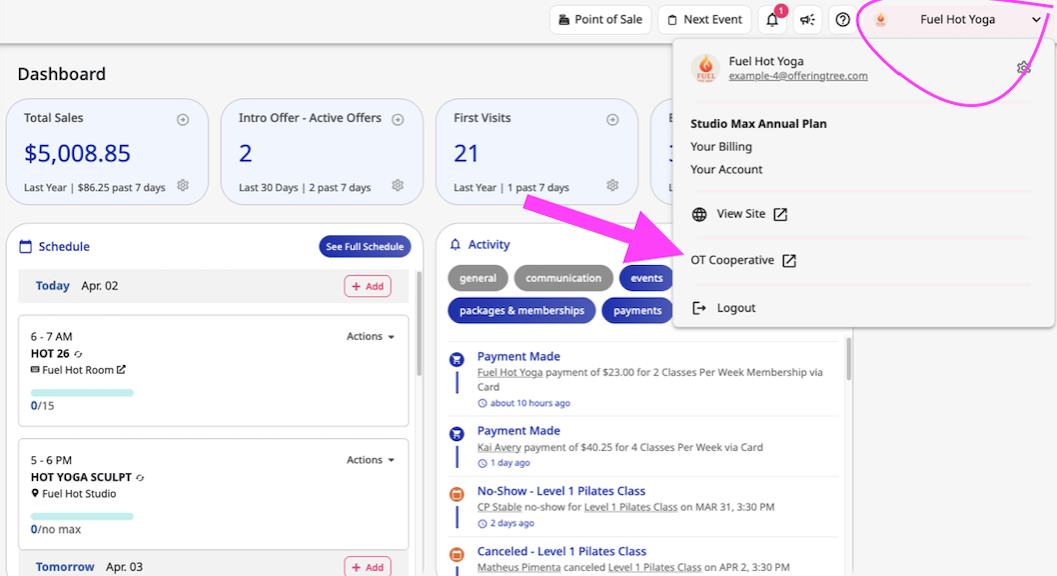Click the Total Sales card gear icon
The width and height of the screenshot is (1057, 576).
pos(183,186)
